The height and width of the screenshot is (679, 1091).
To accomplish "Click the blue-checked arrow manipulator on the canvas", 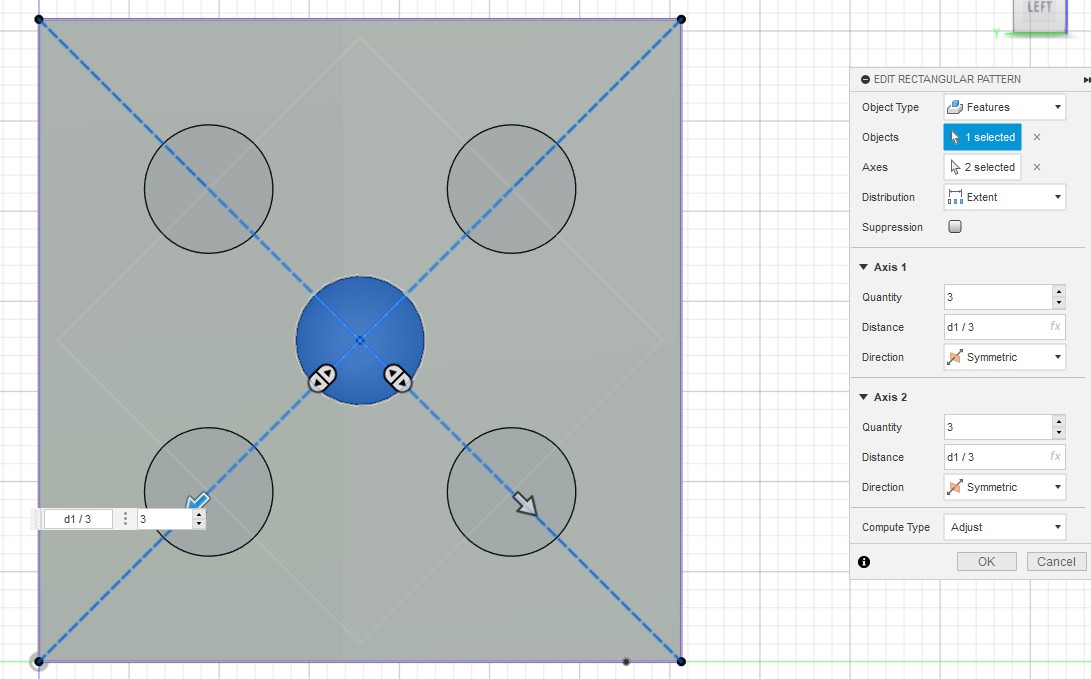I will coord(197,501).
